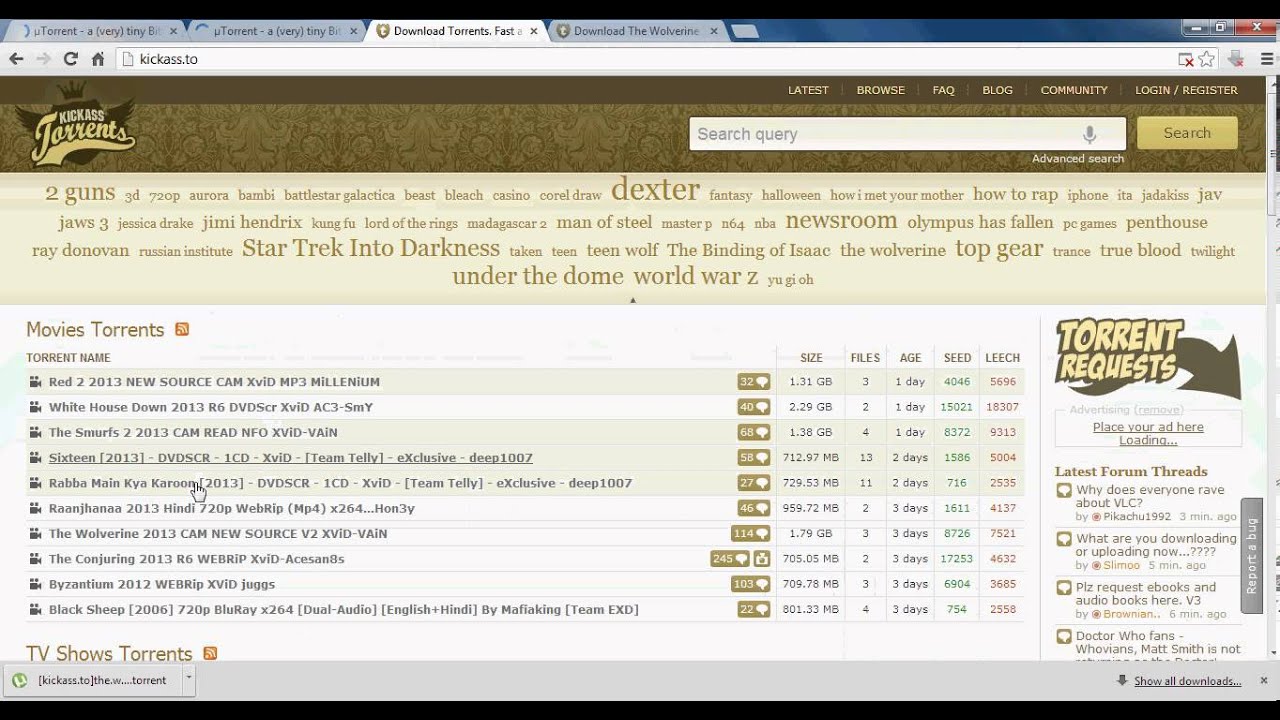
Task: Switch to the second µTorrent browser tab
Action: point(277,31)
